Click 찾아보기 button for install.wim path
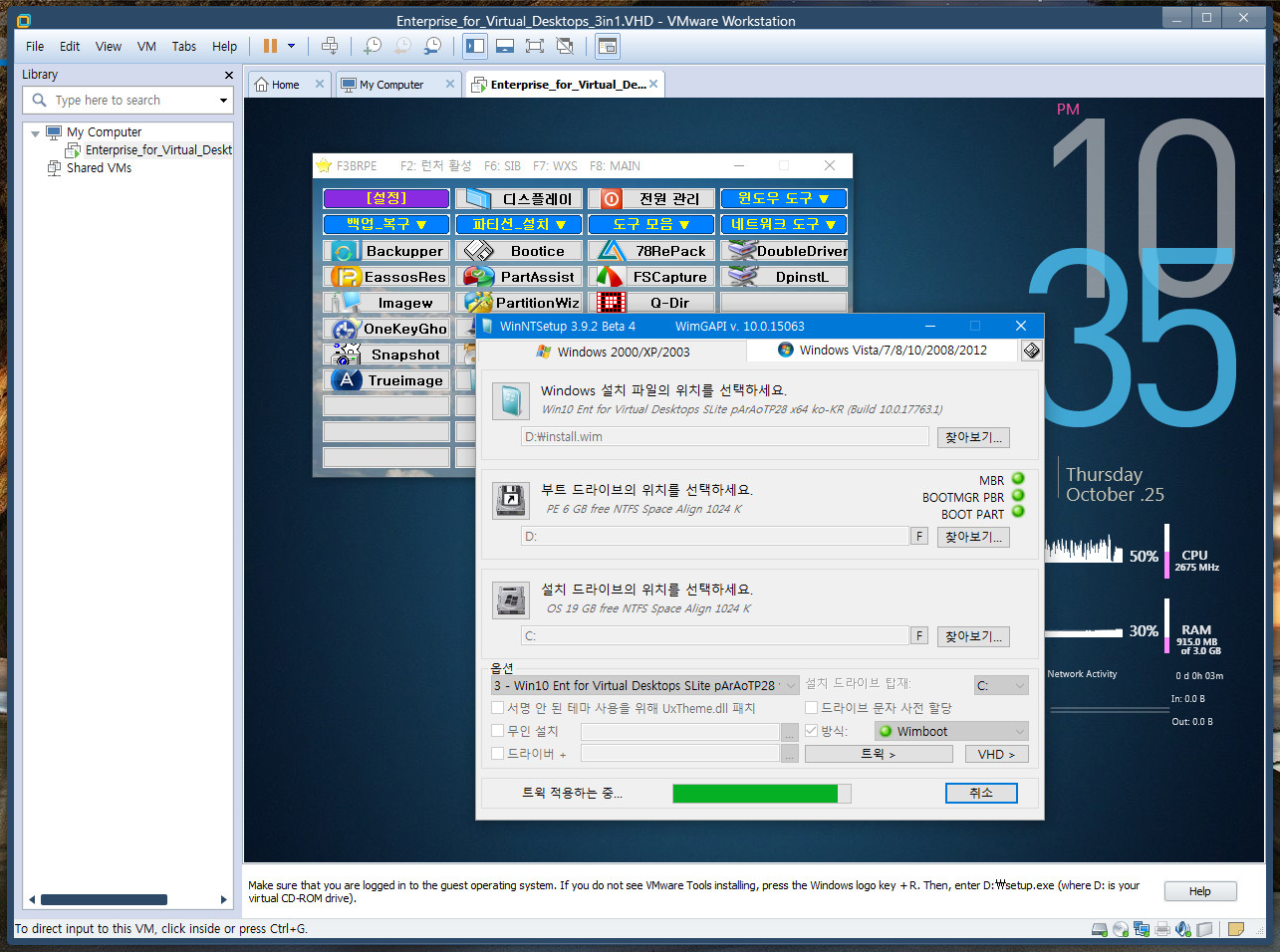The width and height of the screenshot is (1280, 952). point(974,437)
